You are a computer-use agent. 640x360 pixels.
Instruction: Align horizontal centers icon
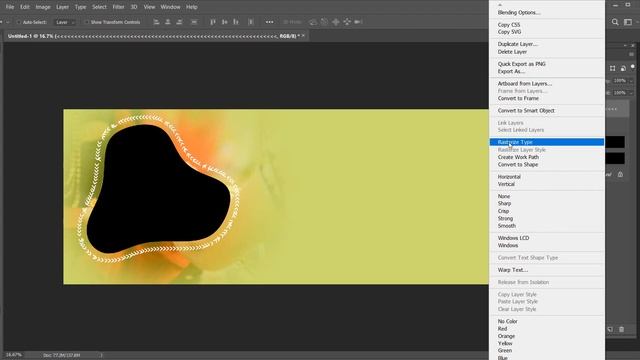(168, 22)
